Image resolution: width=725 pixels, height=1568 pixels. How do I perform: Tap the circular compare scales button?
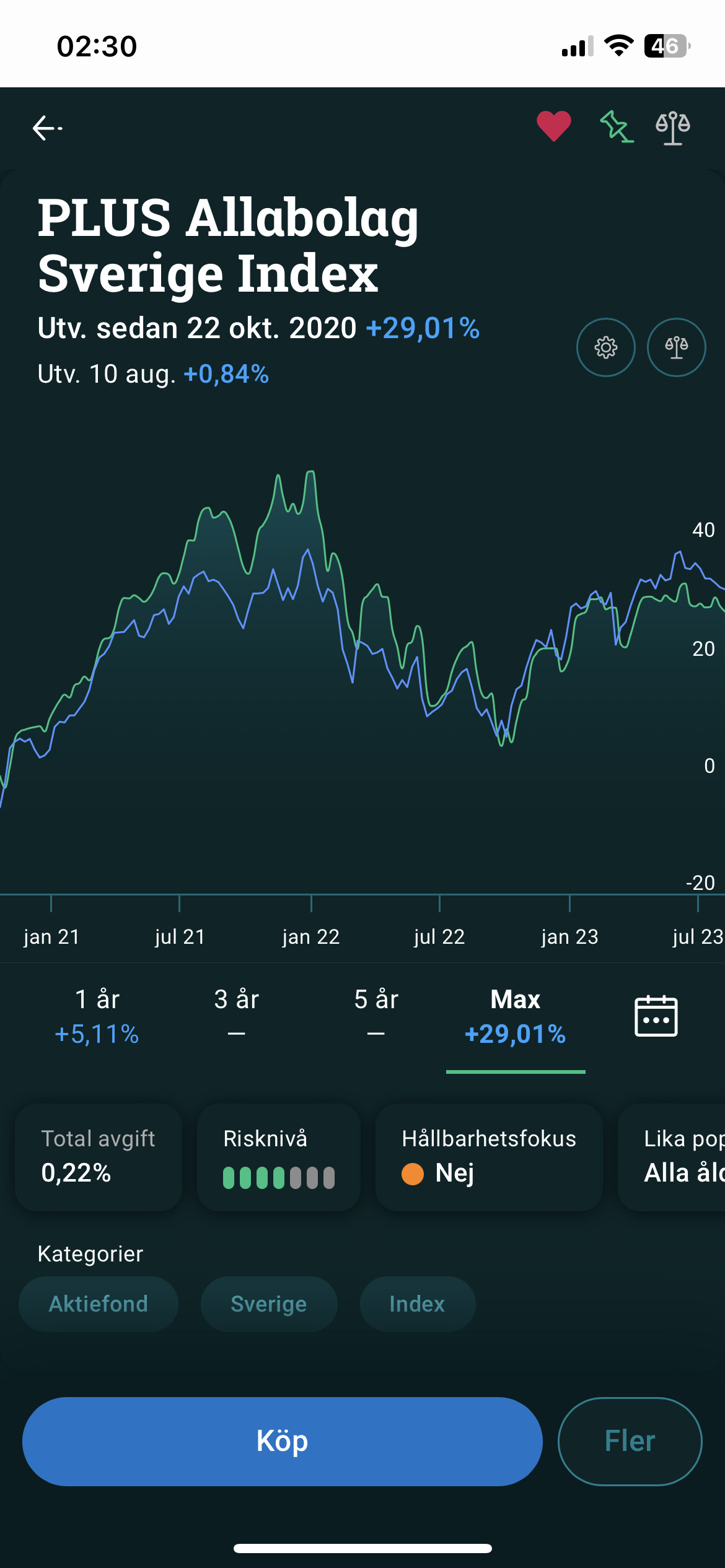[676, 347]
